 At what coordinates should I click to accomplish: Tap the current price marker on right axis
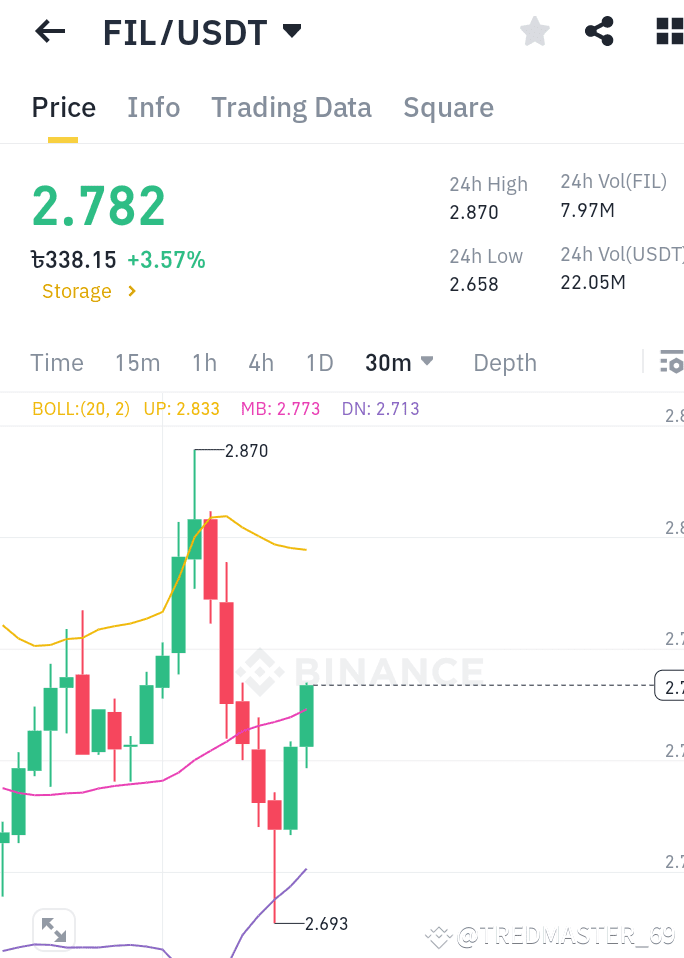[670, 686]
